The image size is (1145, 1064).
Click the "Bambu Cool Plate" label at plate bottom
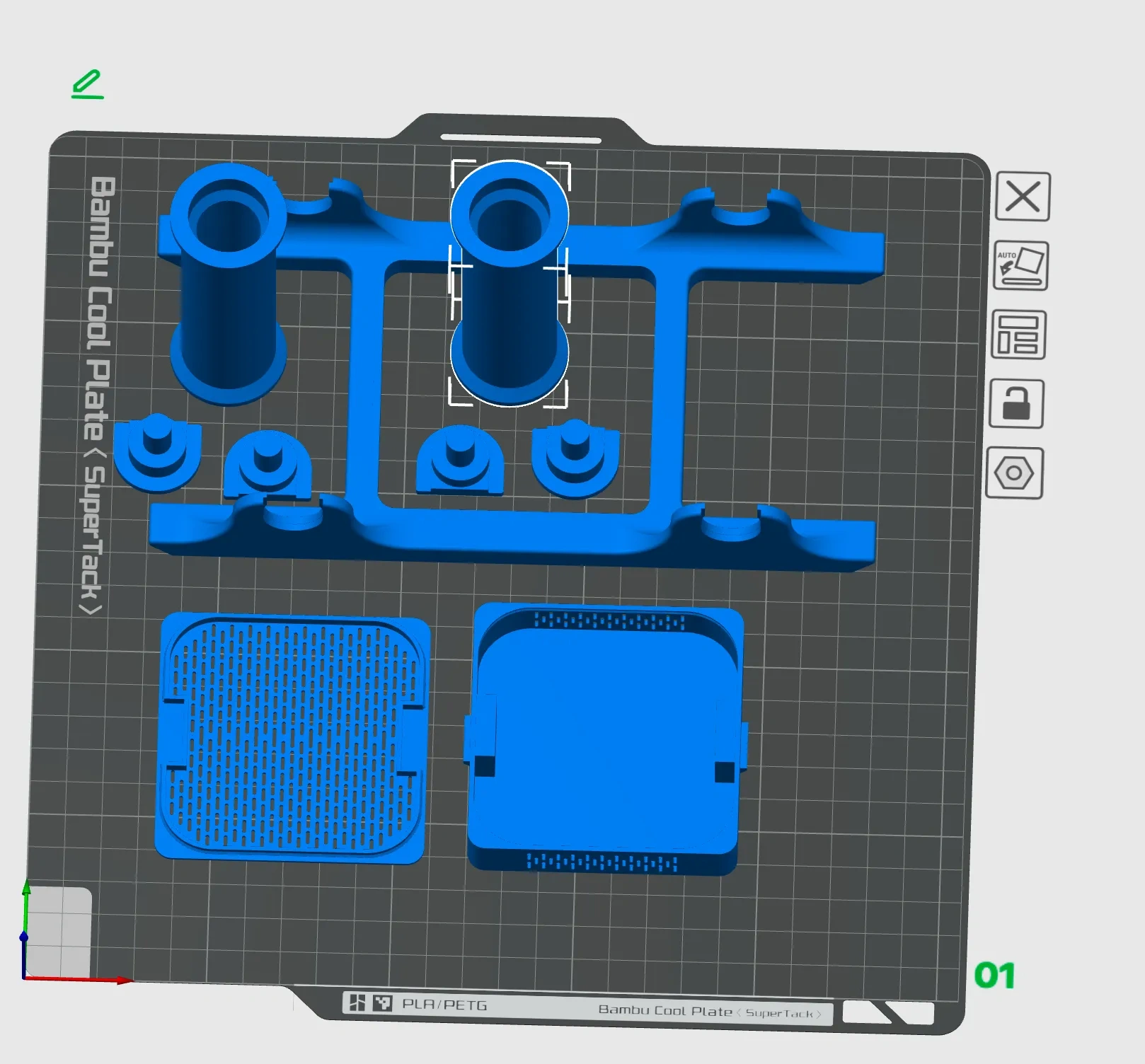click(664, 1010)
